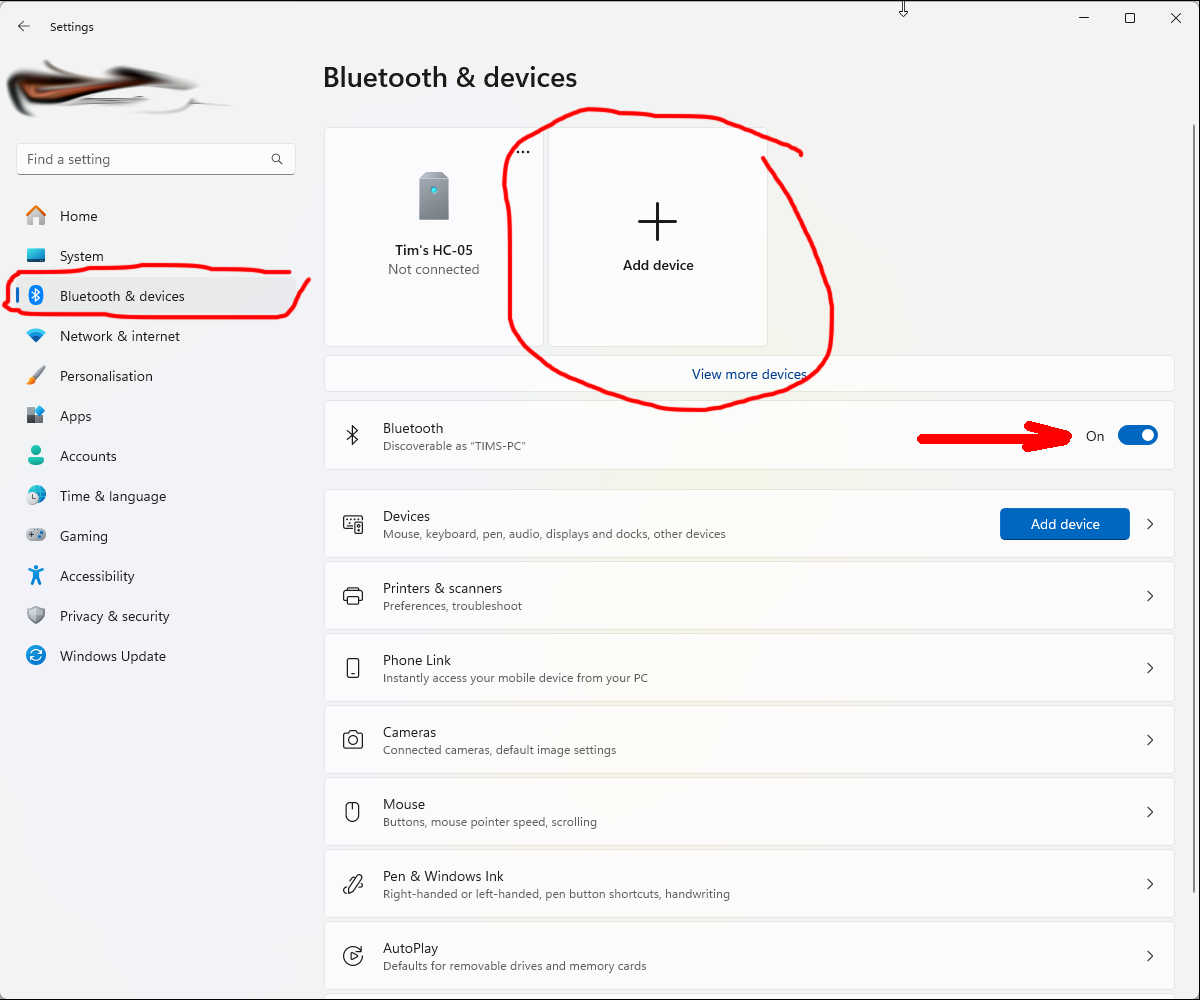Click the blue Add device button
This screenshot has height=1000, width=1200.
tap(1064, 523)
